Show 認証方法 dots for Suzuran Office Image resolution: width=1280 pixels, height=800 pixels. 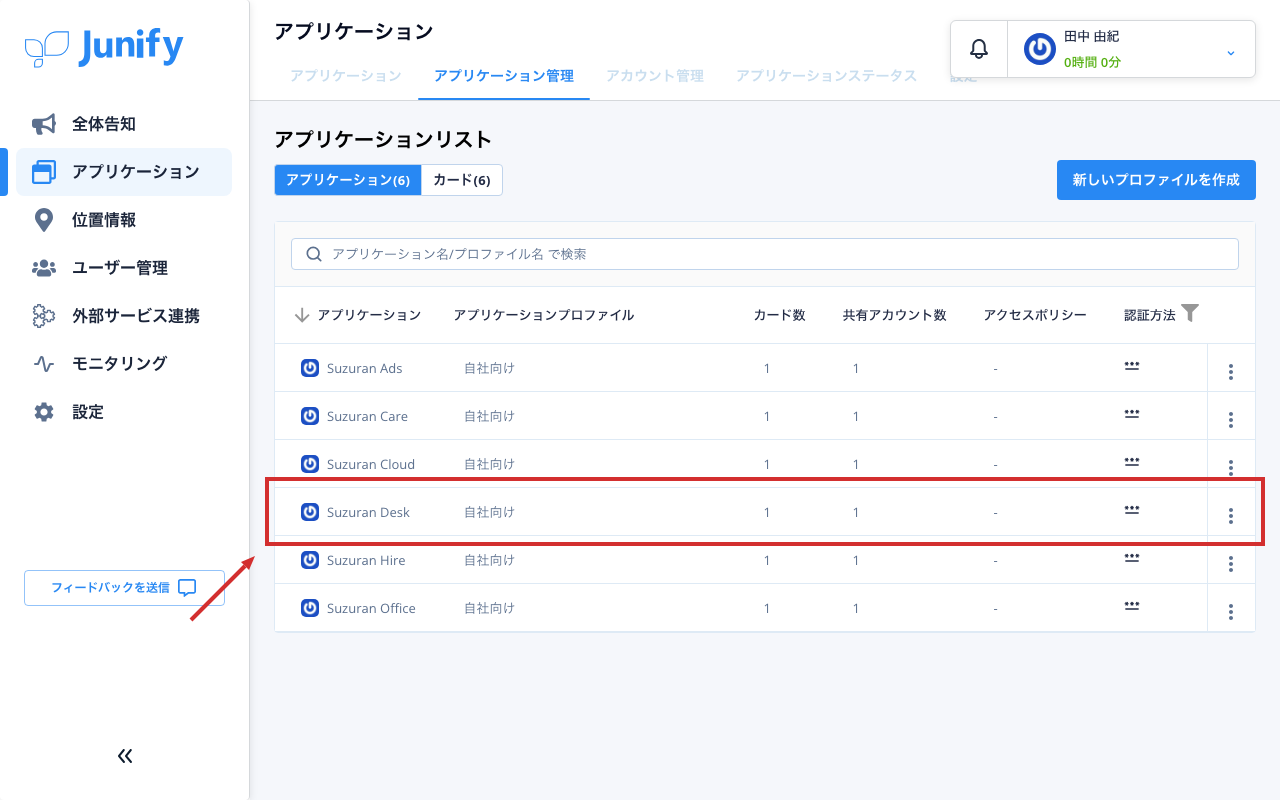pyautogui.click(x=1132, y=606)
